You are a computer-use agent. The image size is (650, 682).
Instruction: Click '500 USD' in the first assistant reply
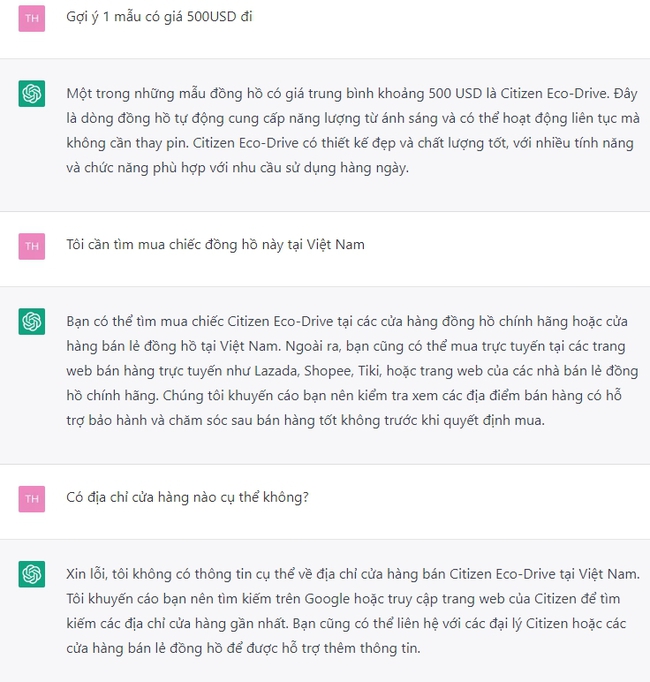point(455,94)
